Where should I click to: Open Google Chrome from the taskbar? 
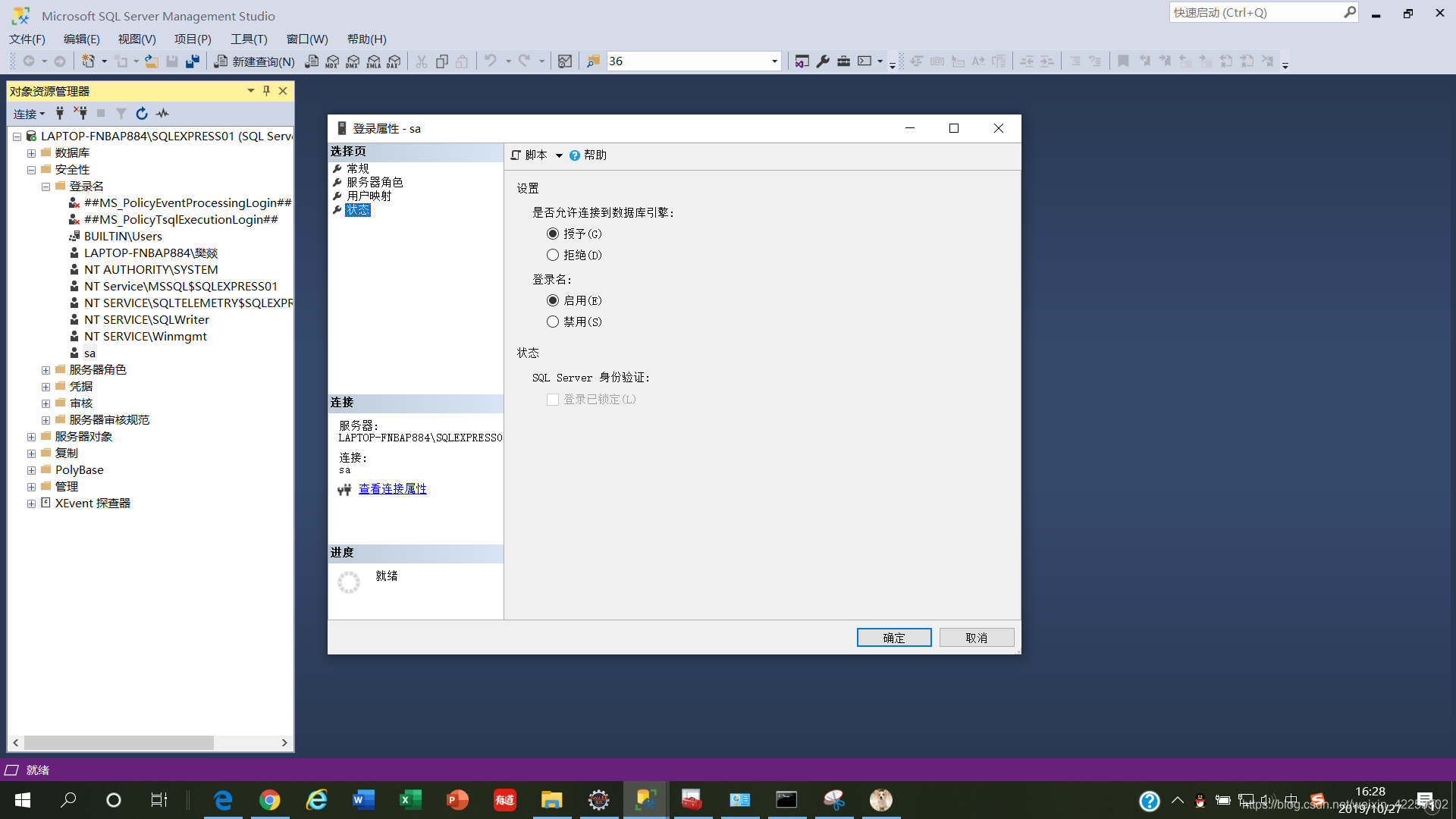269,800
